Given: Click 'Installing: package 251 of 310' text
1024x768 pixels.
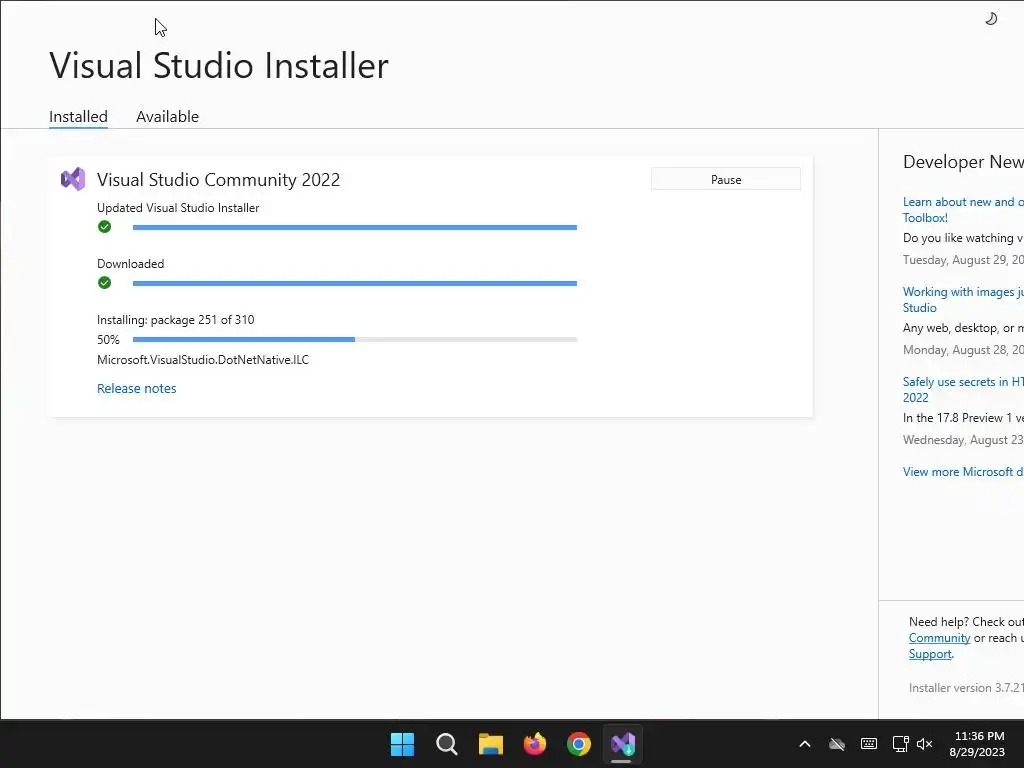Looking at the screenshot, I should point(176,320).
